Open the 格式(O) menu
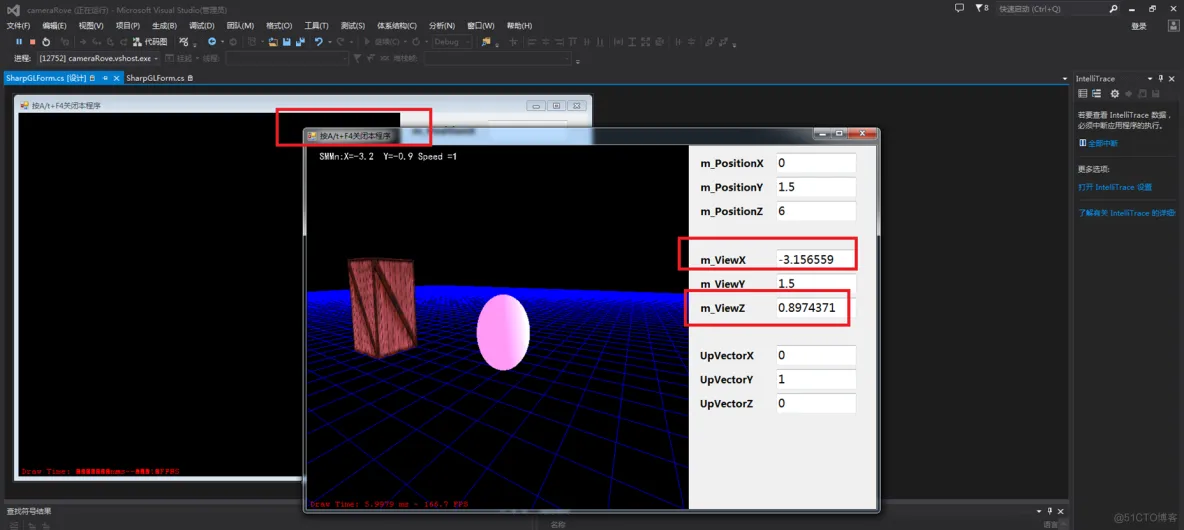 click(x=279, y=26)
